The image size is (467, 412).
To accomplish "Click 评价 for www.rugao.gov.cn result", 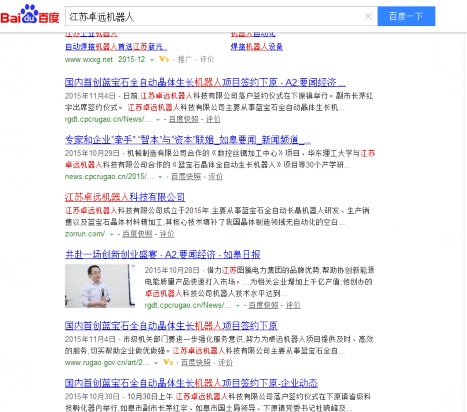I will [x=225, y=362].
